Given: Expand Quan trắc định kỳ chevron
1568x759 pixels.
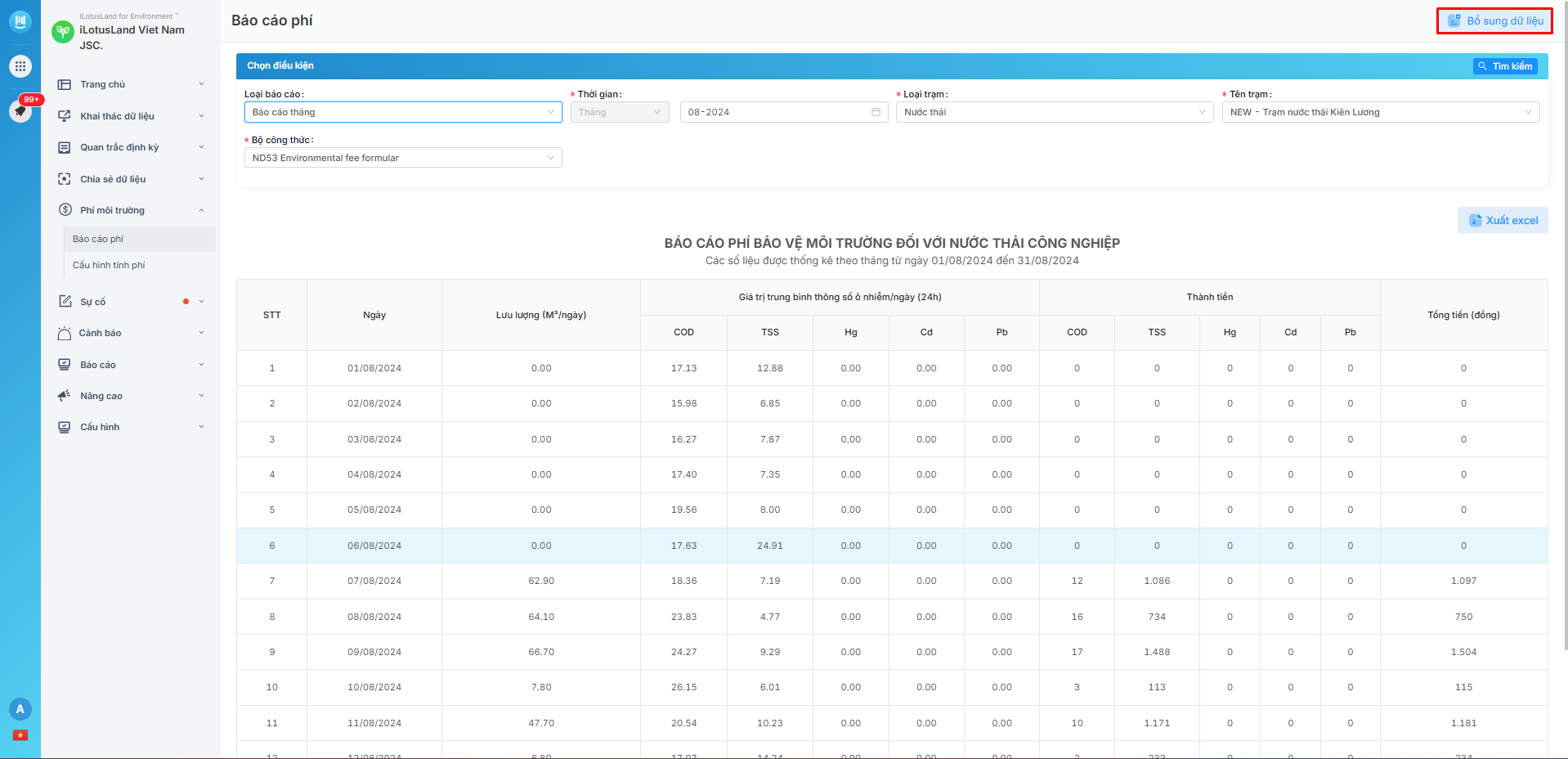Looking at the screenshot, I should click(x=201, y=147).
